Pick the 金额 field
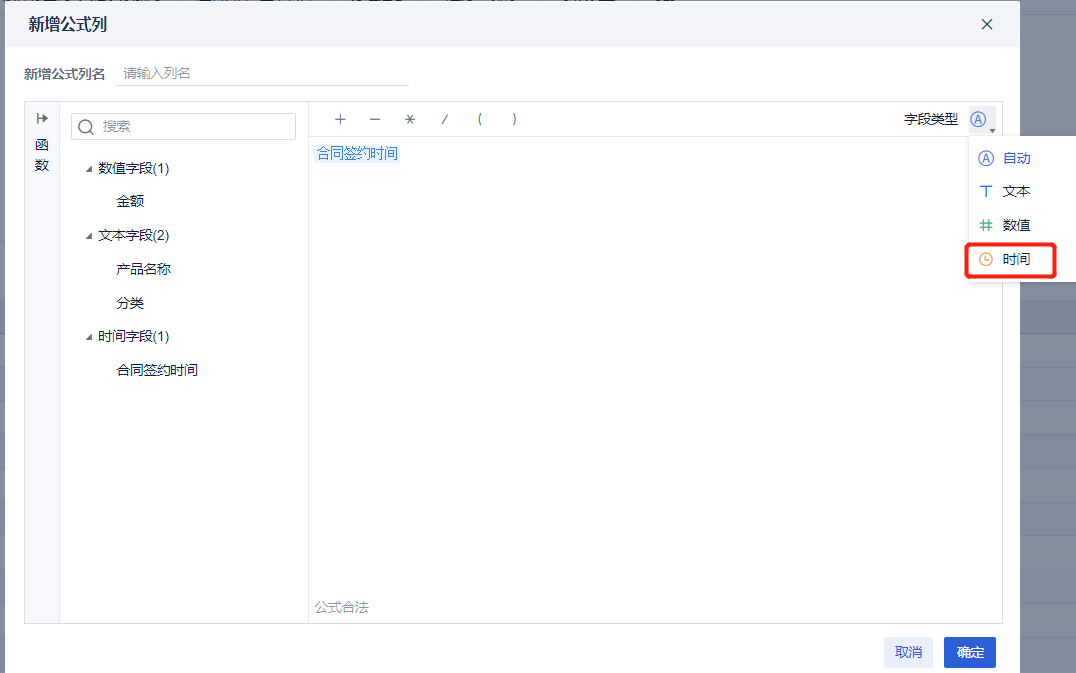Screen dimensions: 1076x673 click(130, 202)
